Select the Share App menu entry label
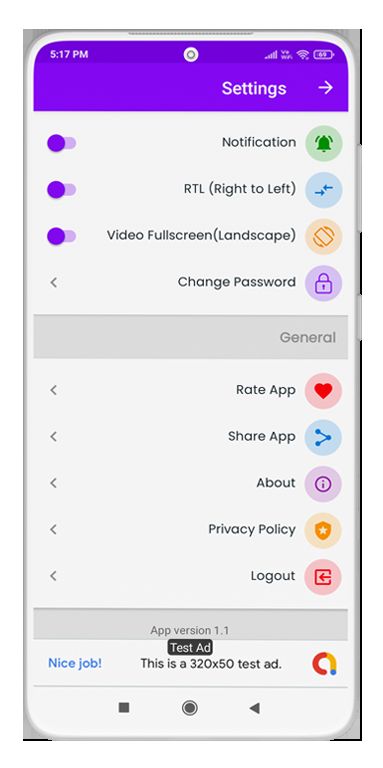The height and width of the screenshot is (768, 383). [x=262, y=436]
